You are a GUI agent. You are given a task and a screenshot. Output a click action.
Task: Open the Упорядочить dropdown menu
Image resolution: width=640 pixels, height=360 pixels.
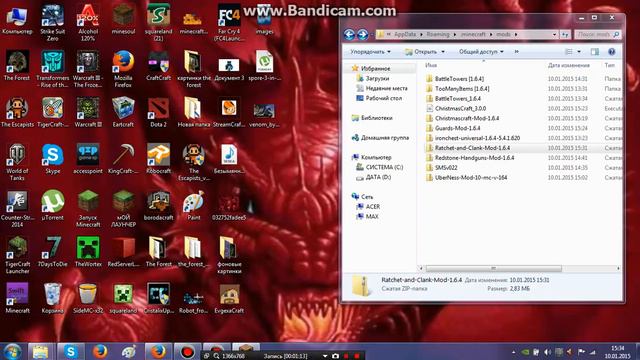(370, 52)
